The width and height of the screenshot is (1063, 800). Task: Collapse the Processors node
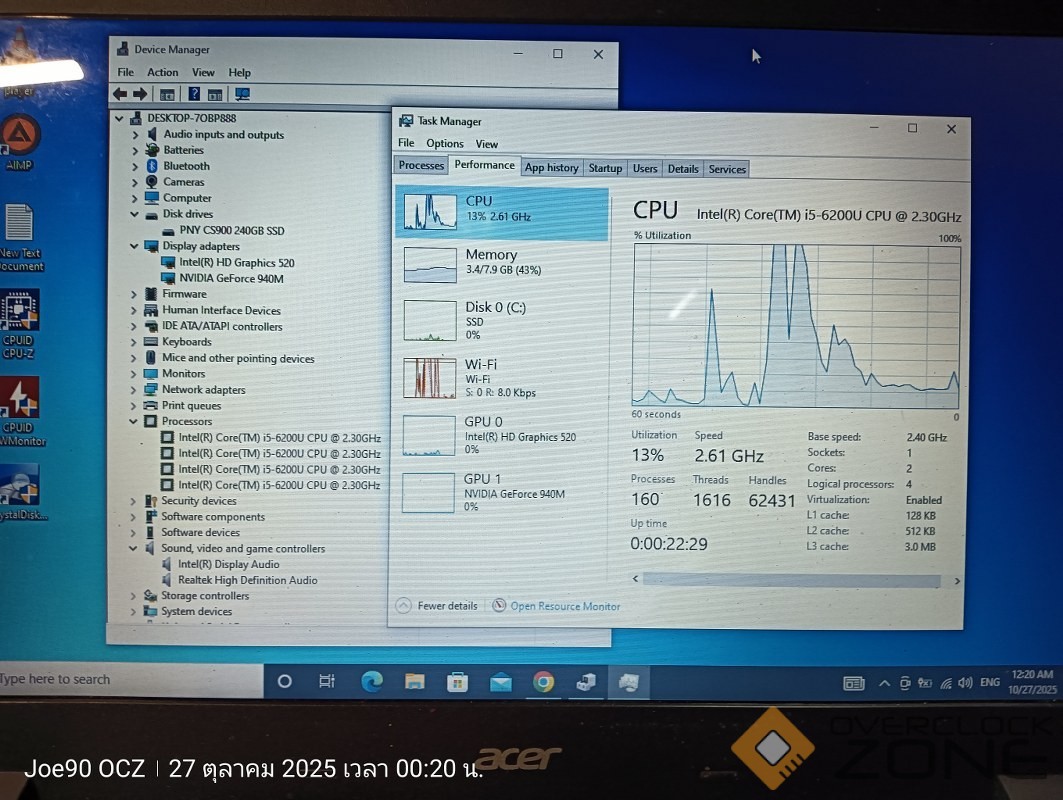[x=134, y=421]
